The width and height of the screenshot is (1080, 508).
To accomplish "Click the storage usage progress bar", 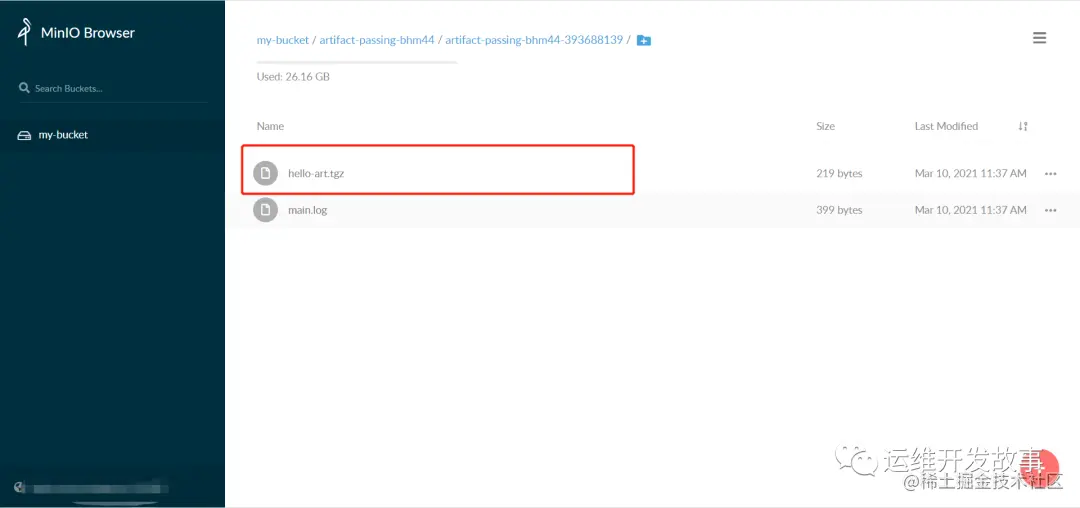I will tap(357, 62).
